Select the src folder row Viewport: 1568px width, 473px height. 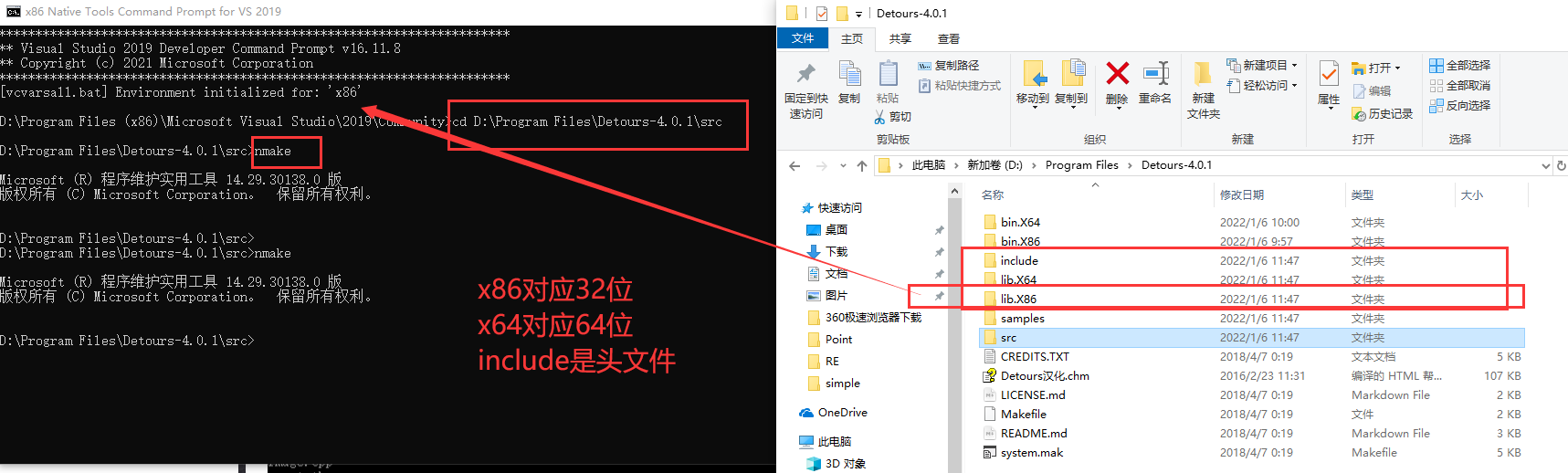click(x=1251, y=338)
